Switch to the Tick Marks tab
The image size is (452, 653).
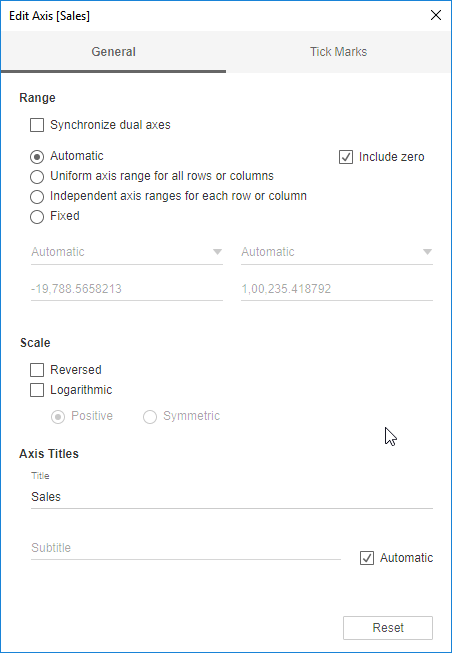[338, 52]
